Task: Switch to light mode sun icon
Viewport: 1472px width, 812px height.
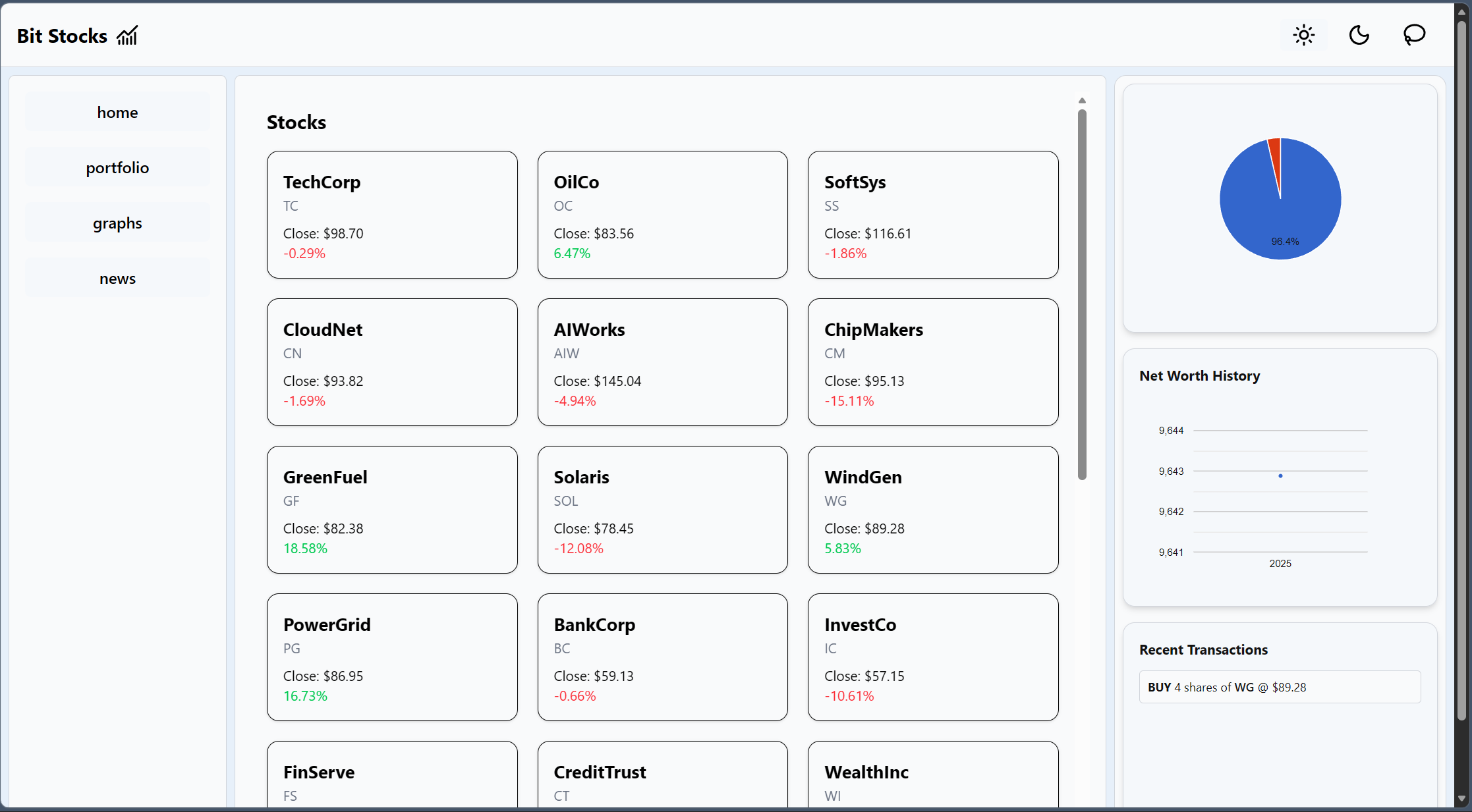Action: pyautogui.click(x=1303, y=35)
